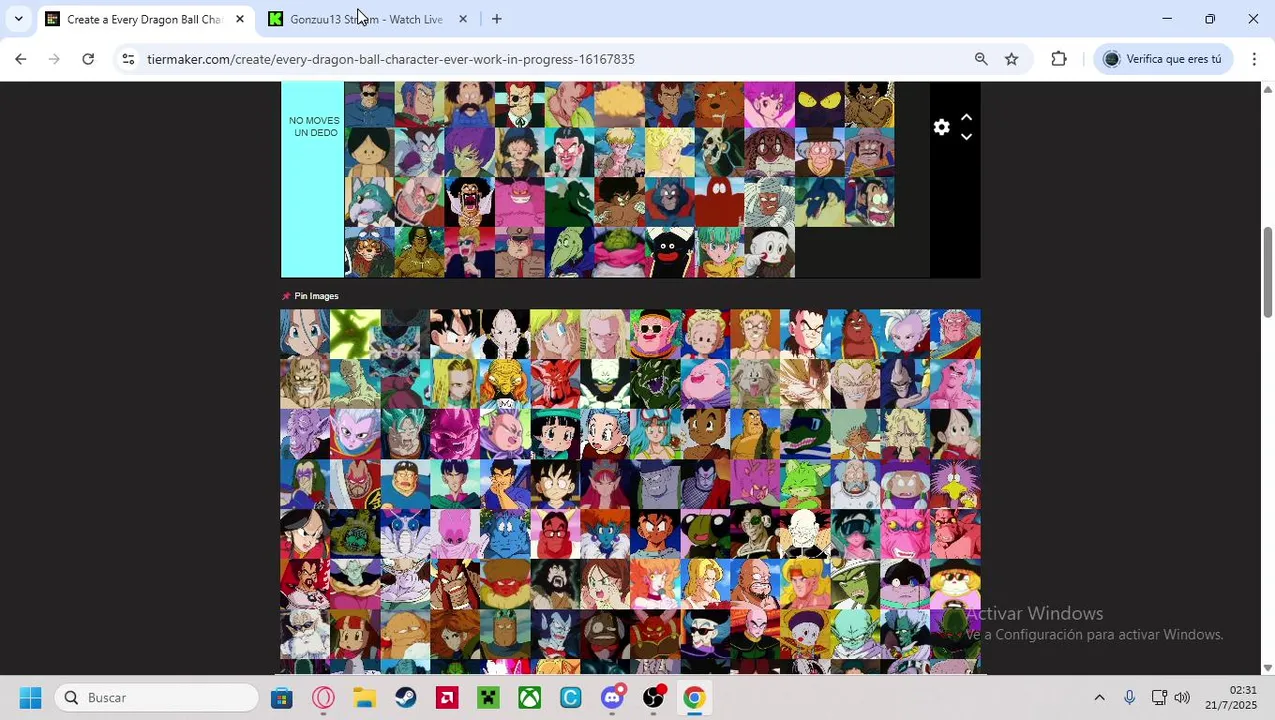Open the Windows Start menu

click(30, 698)
